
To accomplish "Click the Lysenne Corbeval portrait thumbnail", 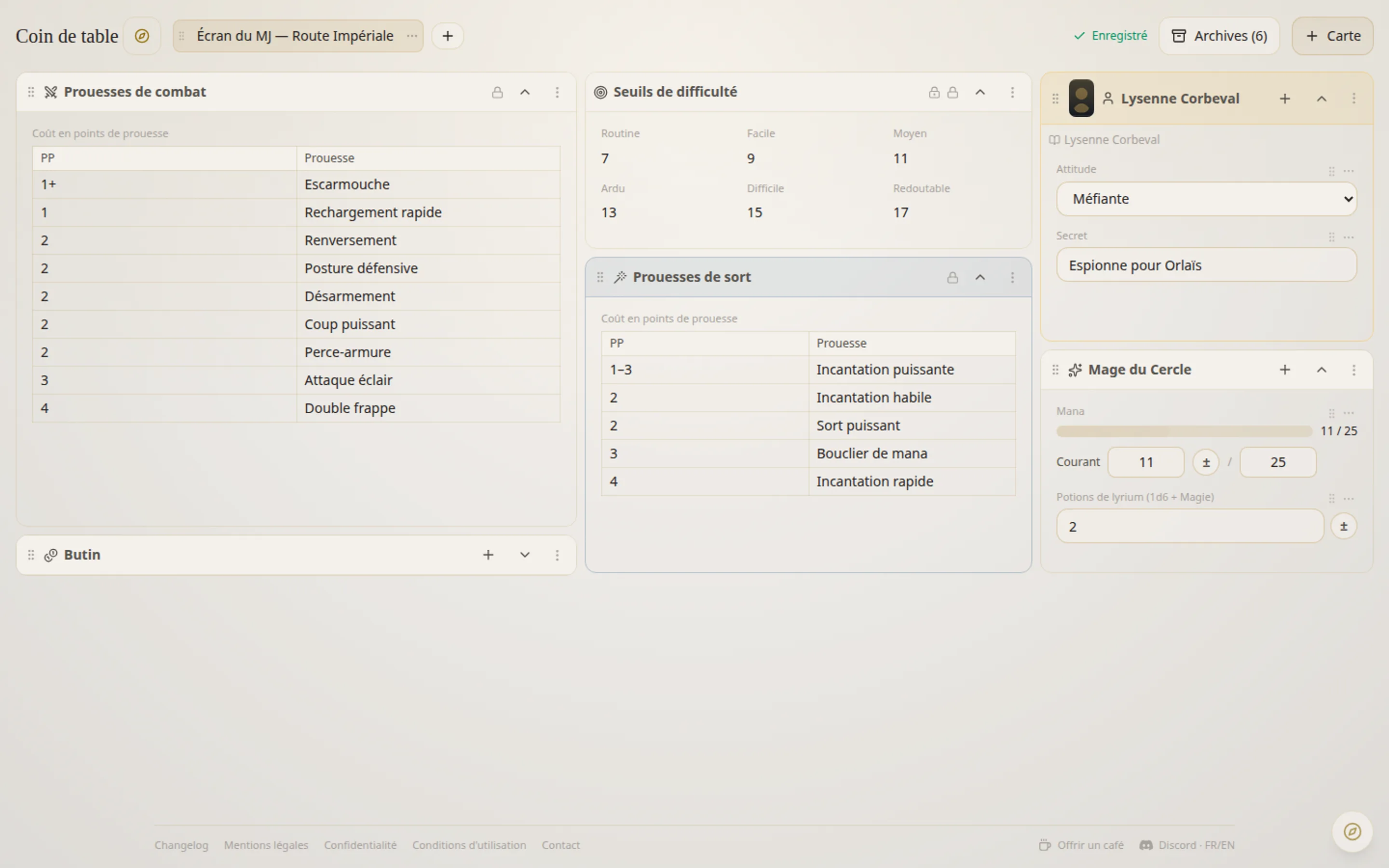I will pyautogui.click(x=1081, y=98).
